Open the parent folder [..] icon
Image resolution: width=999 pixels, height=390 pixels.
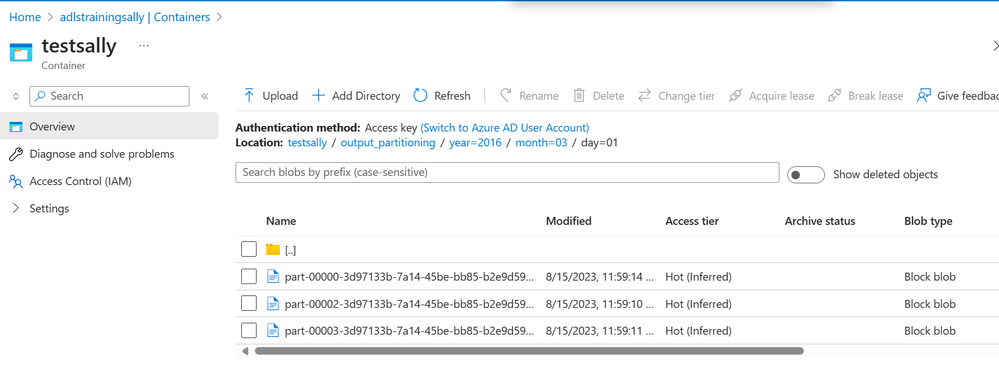273,249
